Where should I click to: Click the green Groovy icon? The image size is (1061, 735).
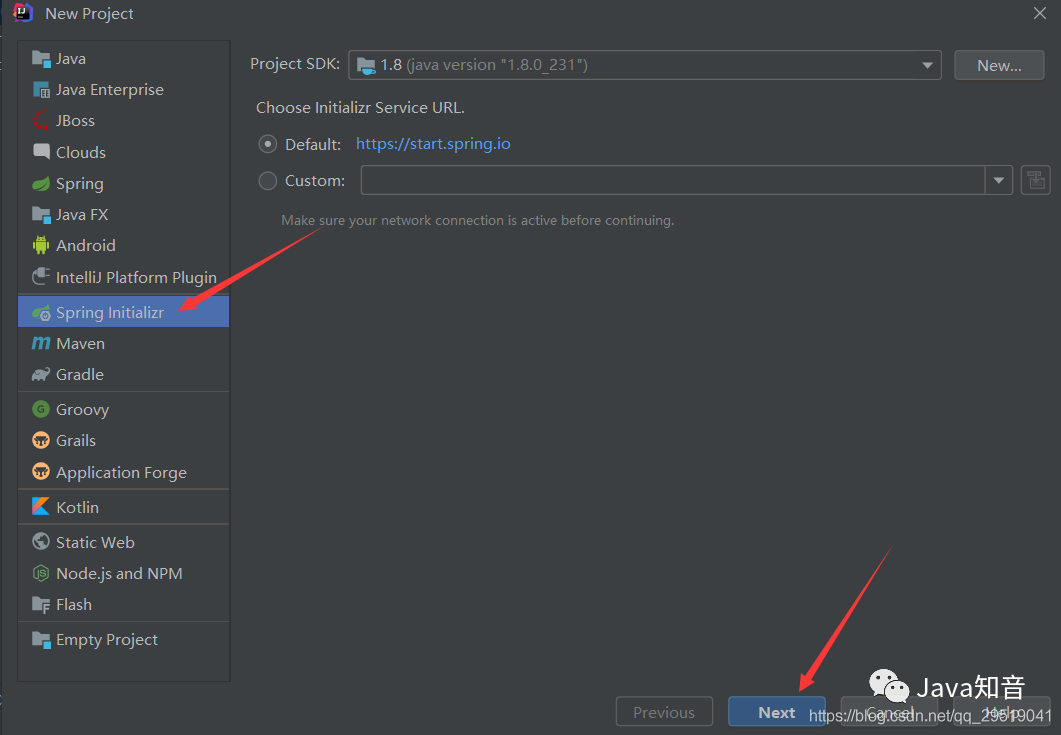(41, 409)
